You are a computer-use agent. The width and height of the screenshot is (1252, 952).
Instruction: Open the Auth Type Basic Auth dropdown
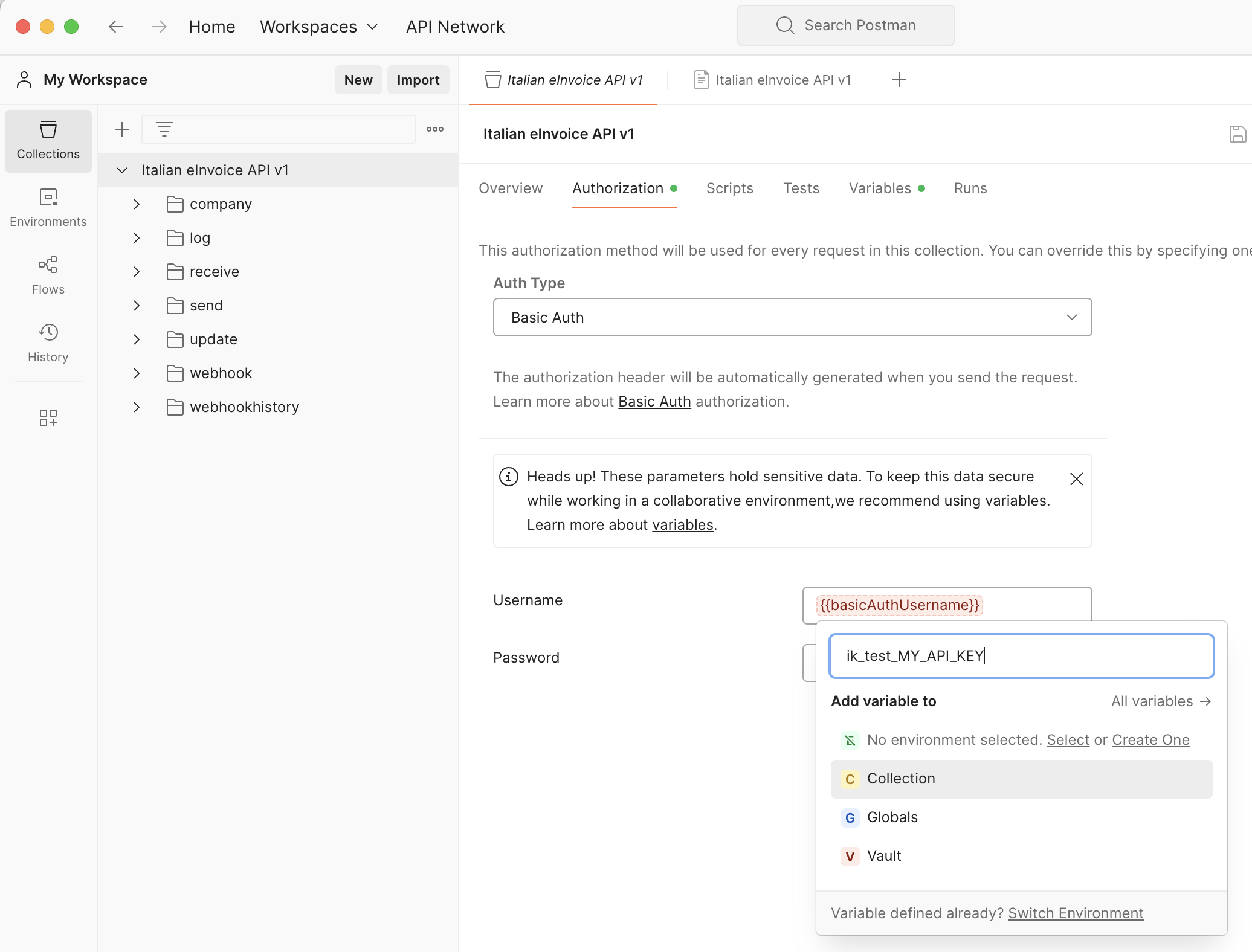[793, 317]
